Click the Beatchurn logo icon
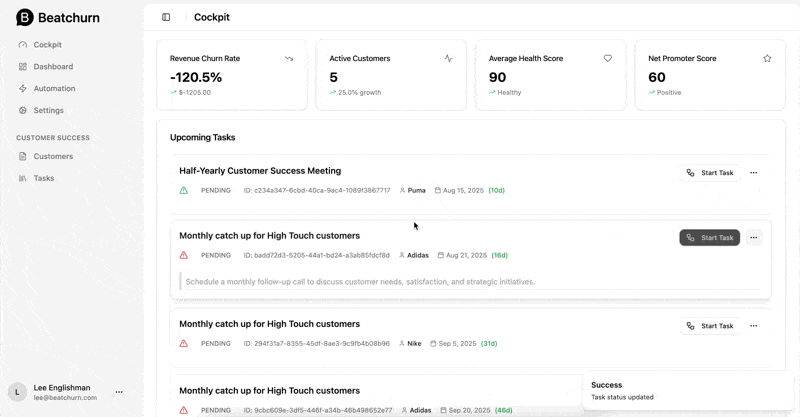The height and width of the screenshot is (417, 800). point(24,17)
